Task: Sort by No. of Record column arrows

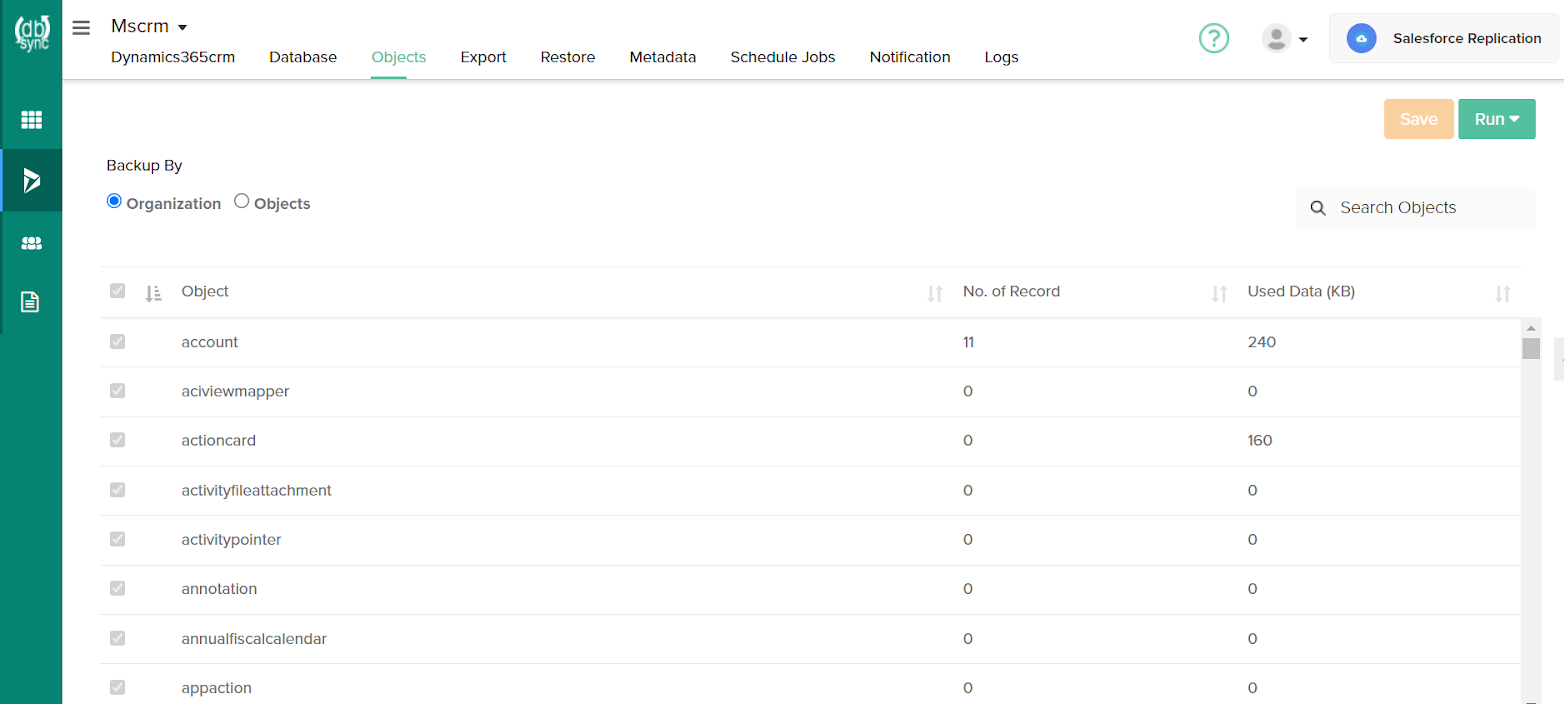Action: (1219, 293)
